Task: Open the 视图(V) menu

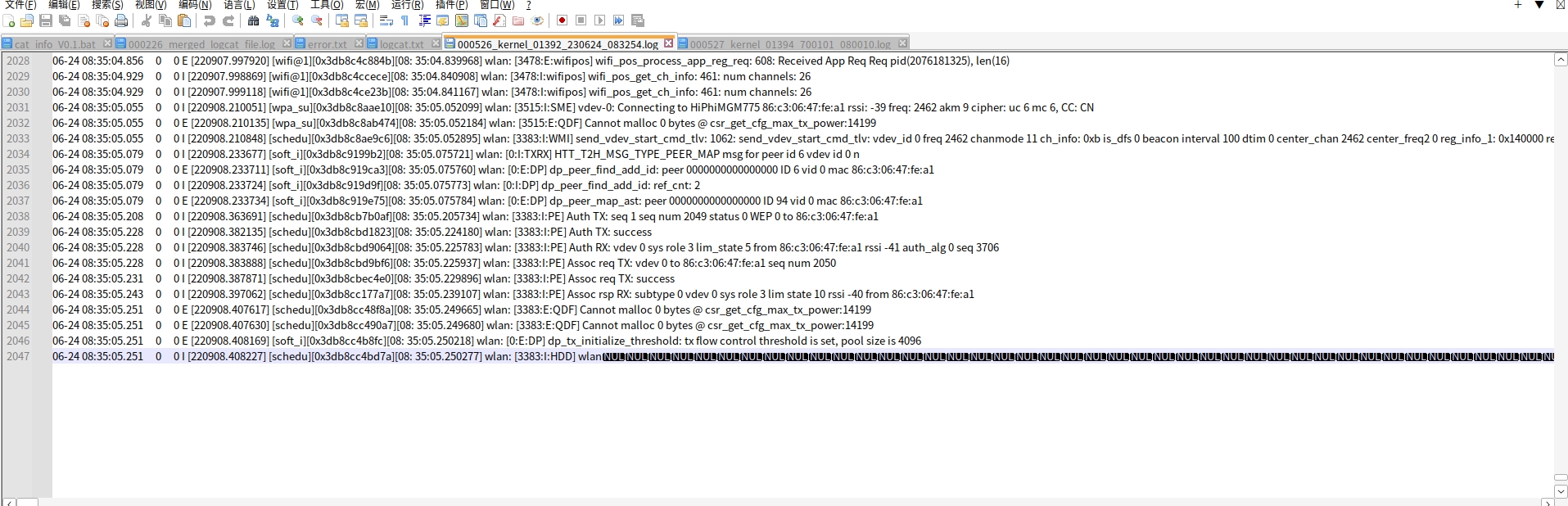Action: point(151,5)
